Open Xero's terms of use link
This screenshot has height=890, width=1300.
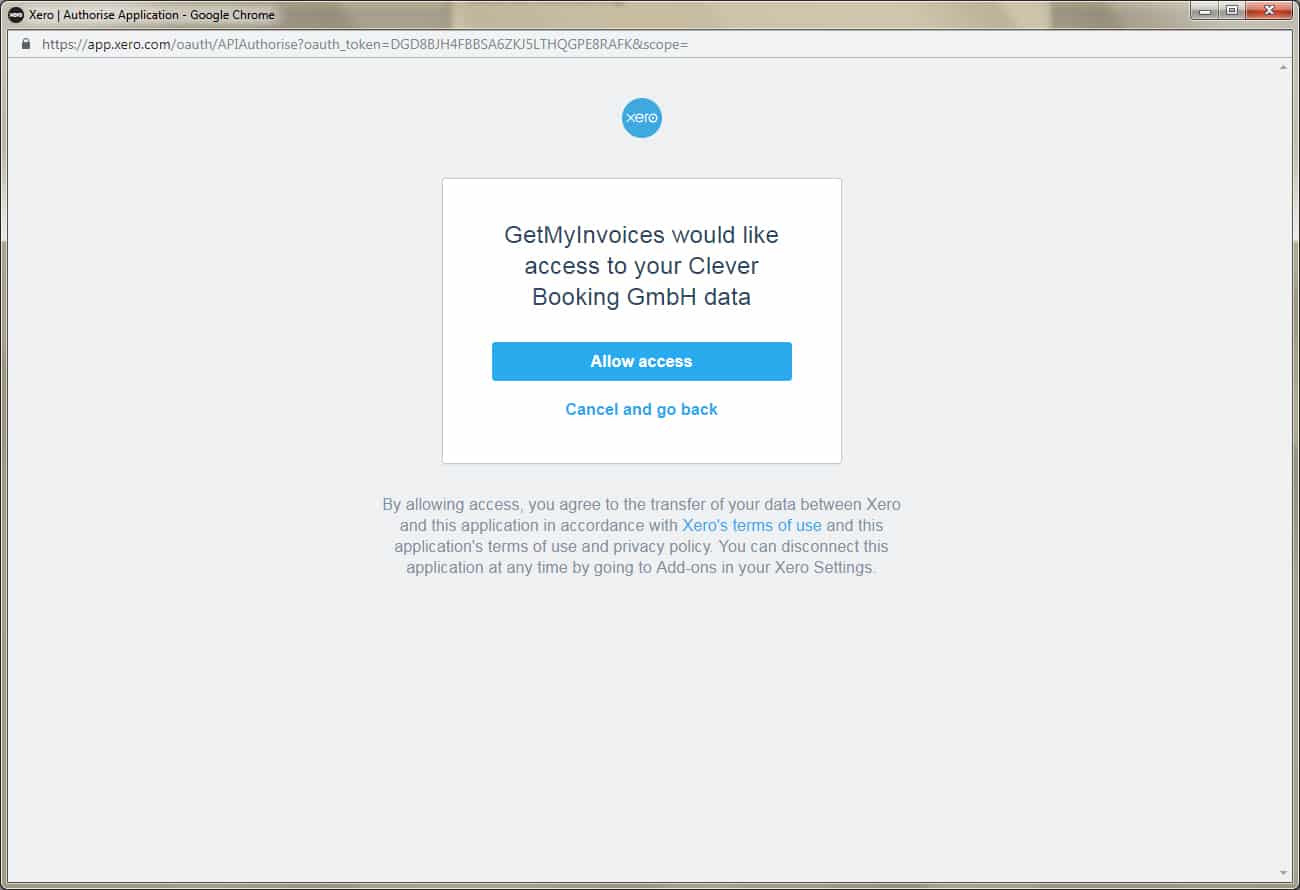752,525
